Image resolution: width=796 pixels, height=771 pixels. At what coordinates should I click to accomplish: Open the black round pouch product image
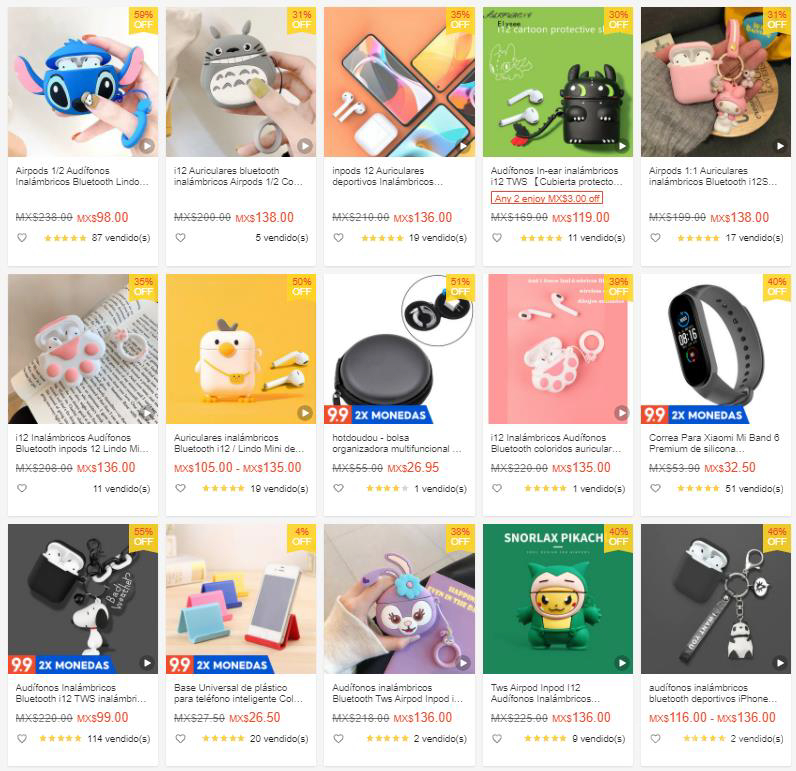399,349
